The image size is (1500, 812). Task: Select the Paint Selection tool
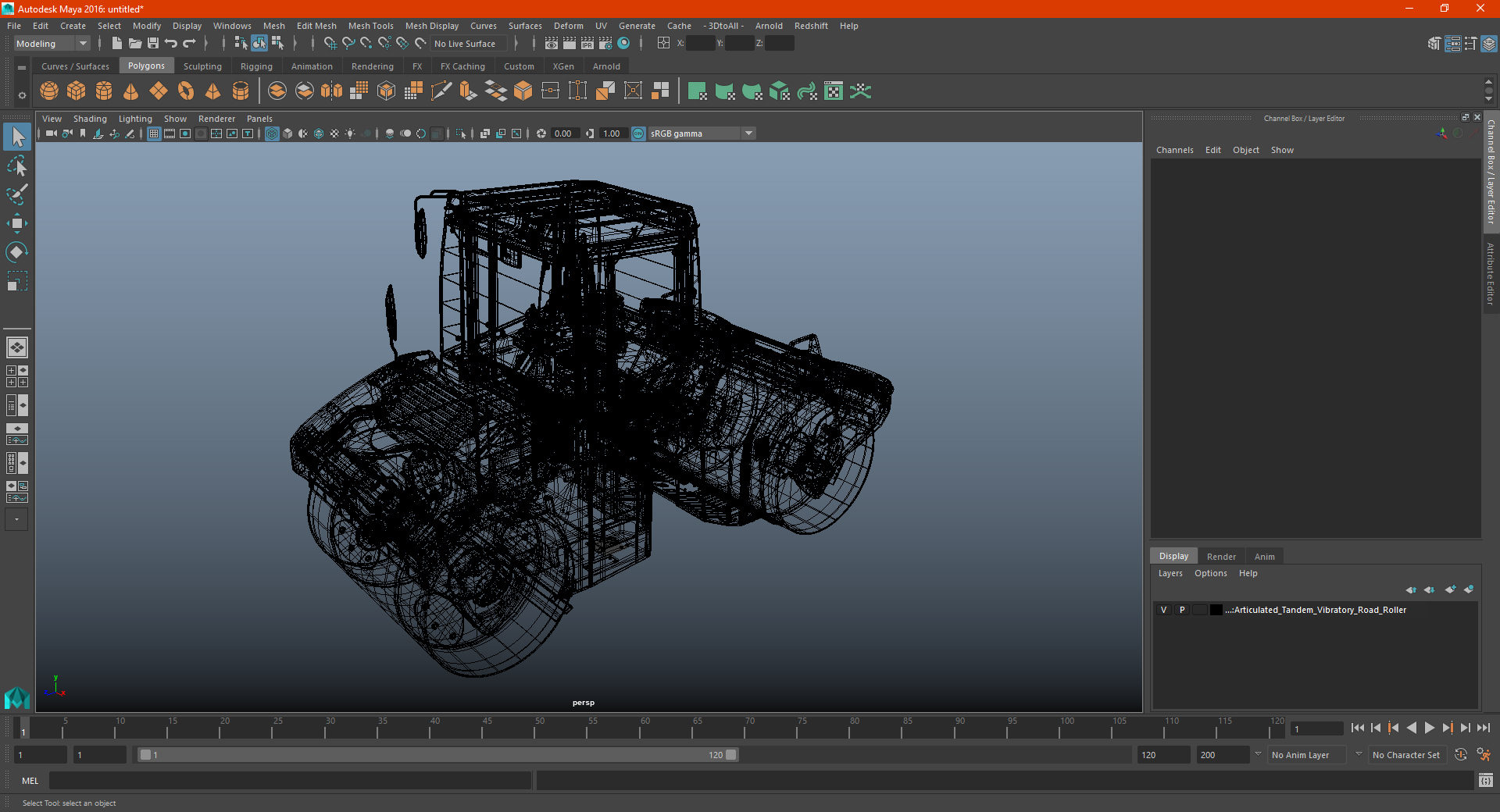tap(16, 194)
